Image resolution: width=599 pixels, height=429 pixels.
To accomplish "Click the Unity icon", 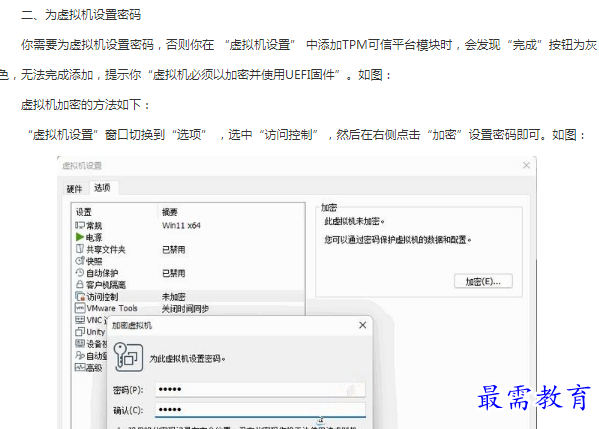I will point(80,332).
